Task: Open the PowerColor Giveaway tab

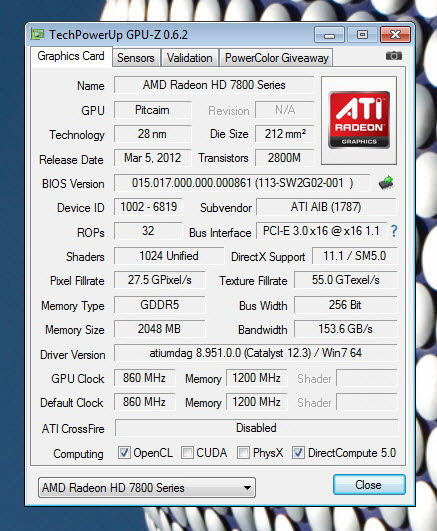Action: (x=276, y=58)
